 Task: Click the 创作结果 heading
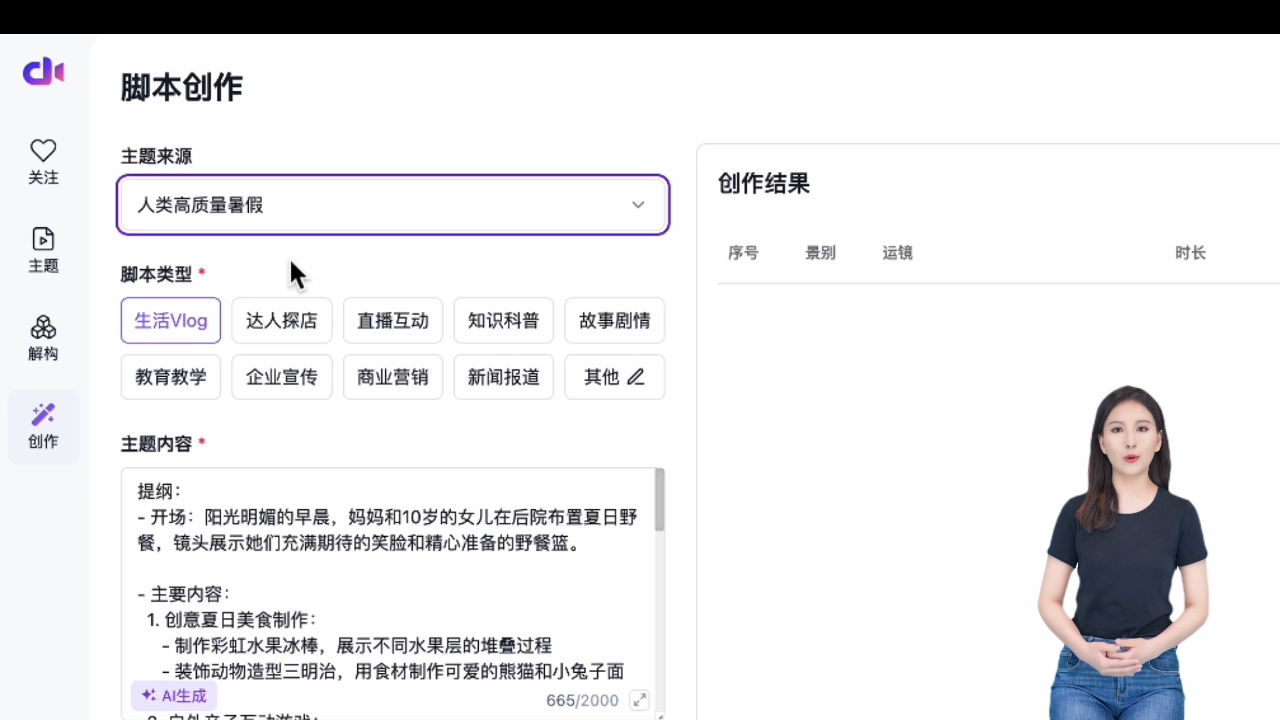tap(764, 184)
